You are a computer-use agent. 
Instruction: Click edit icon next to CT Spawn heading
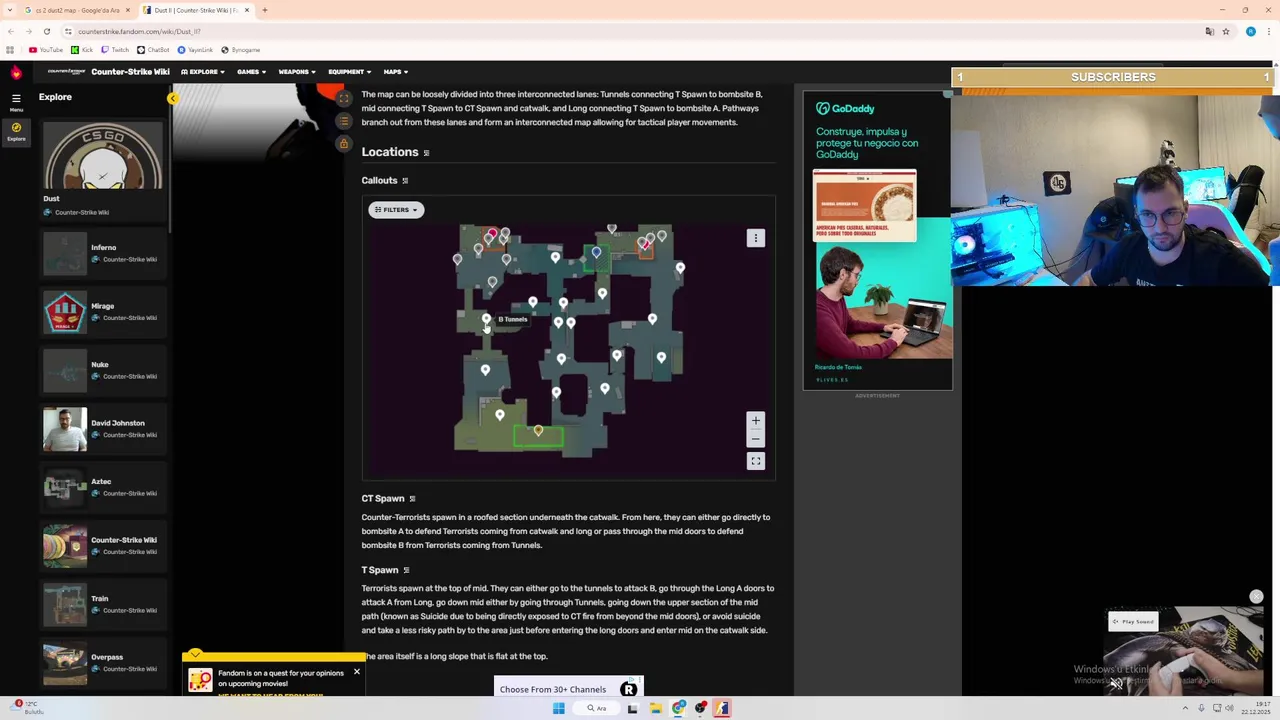(x=412, y=499)
